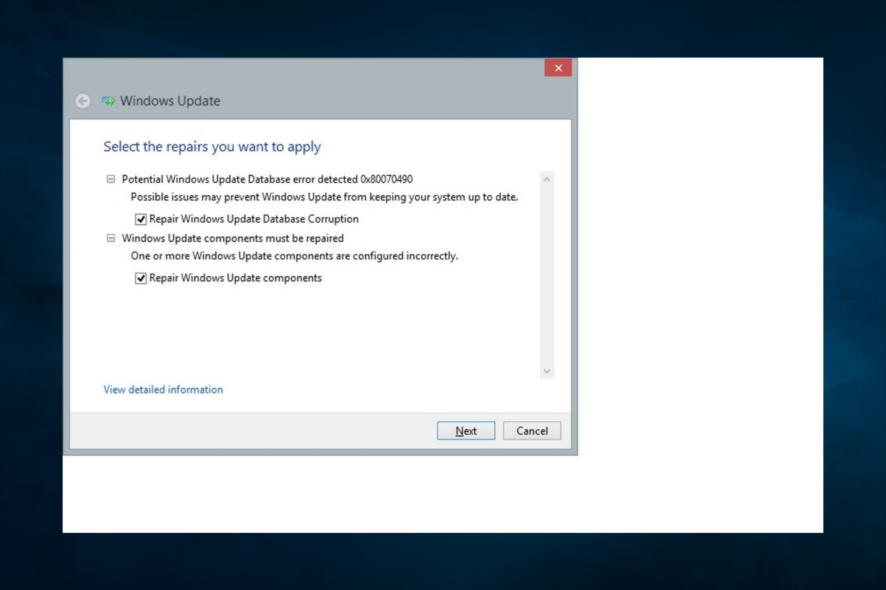Click the Next button
Image resolution: width=886 pixels, height=590 pixels.
(x=466, y=431)
